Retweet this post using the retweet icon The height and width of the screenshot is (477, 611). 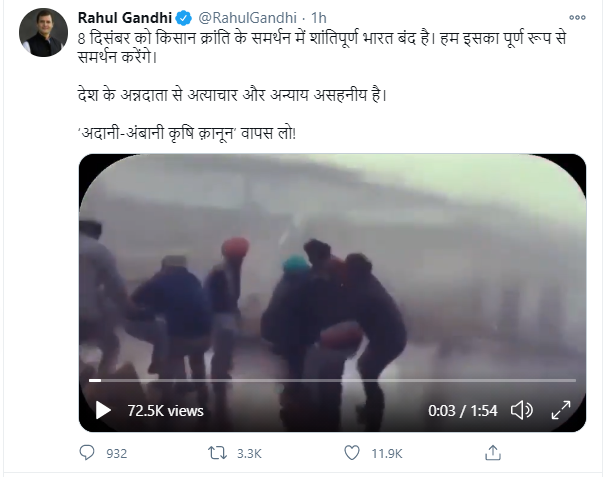pos(216,453)
